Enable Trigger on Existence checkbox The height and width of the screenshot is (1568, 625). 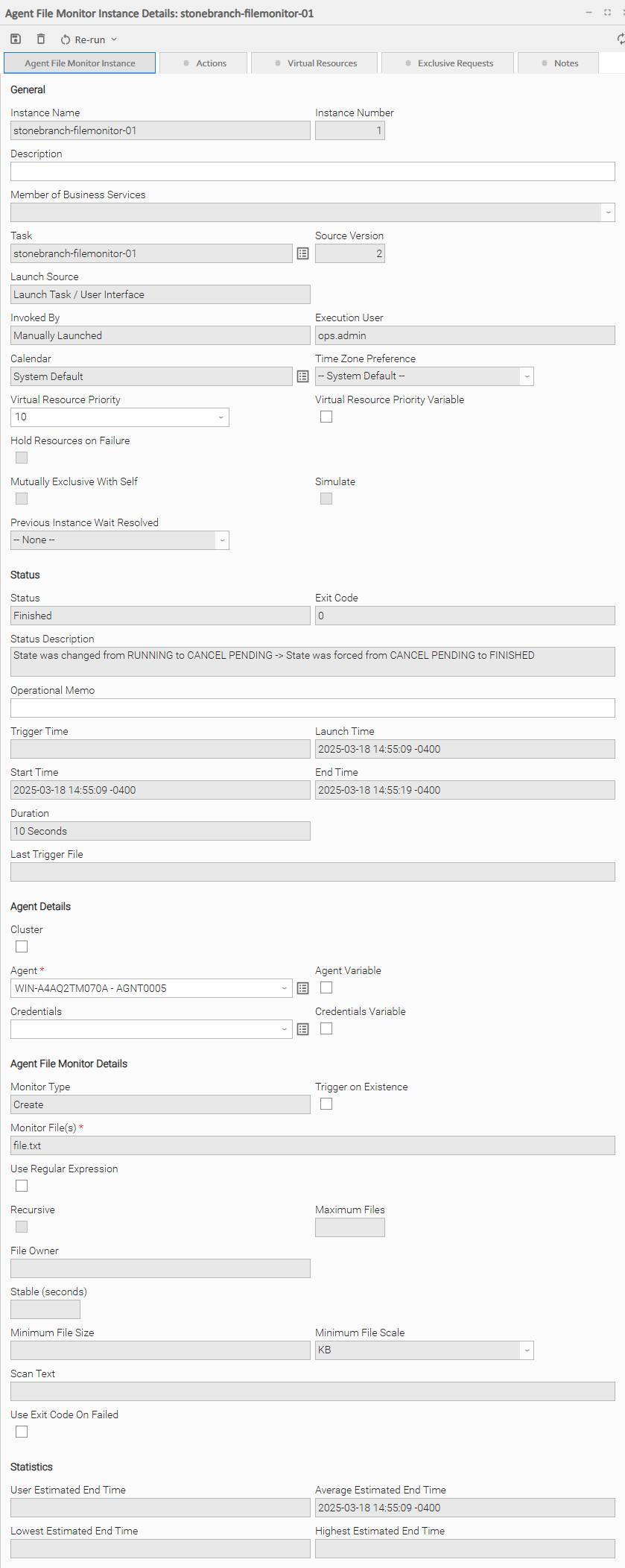tap(326, 1104)
